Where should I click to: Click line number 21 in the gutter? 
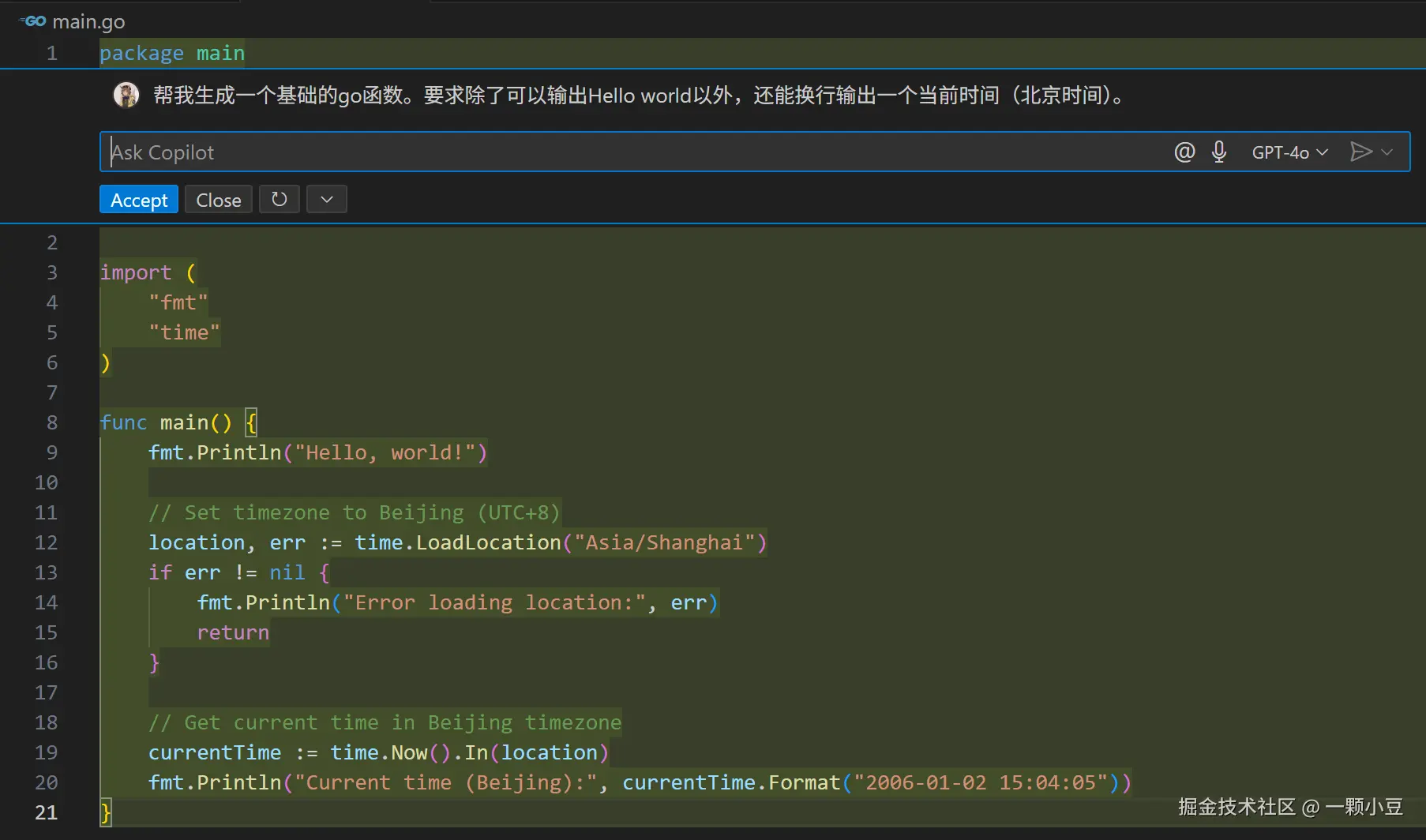pos(47,812)
